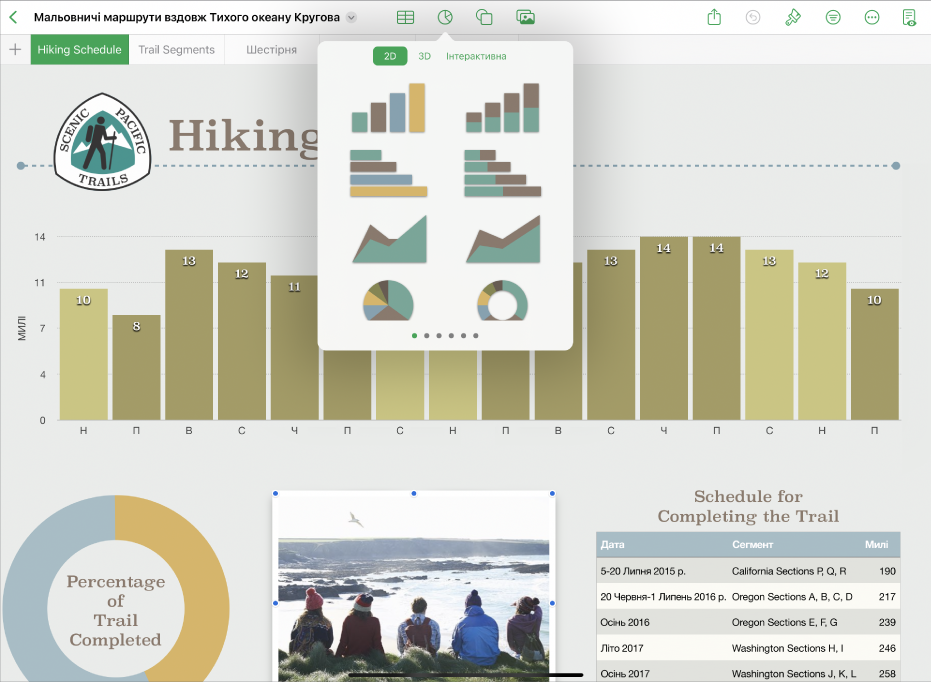Screen dimensions: 931x684
Task: Select Schedule for Completing the Trail title
Action: (748, 506)
